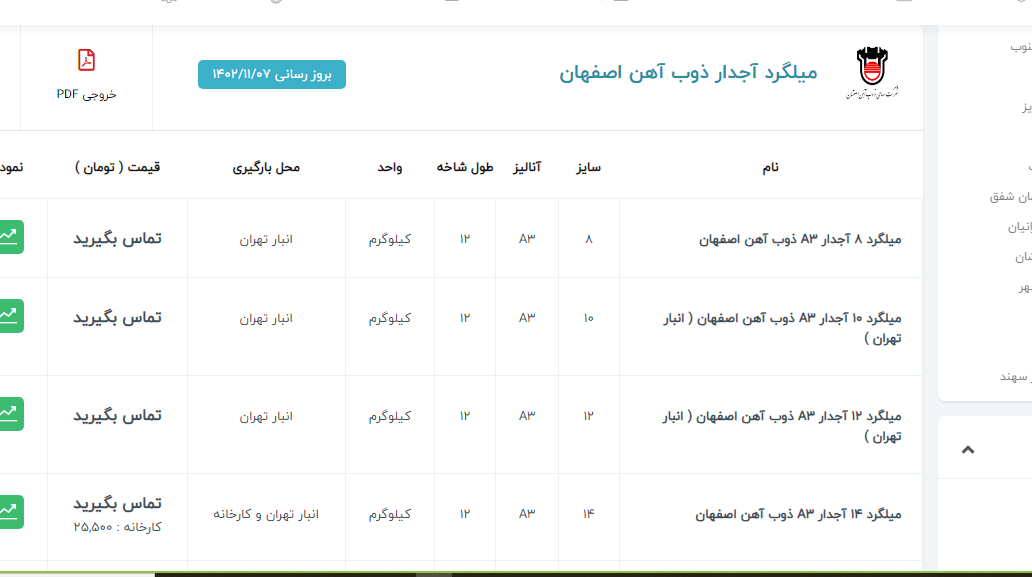Click 'تماس بگیرید' in the size 14 row
The width and height of the screenshot is (1032, 577).
click(x=117, y=503)
